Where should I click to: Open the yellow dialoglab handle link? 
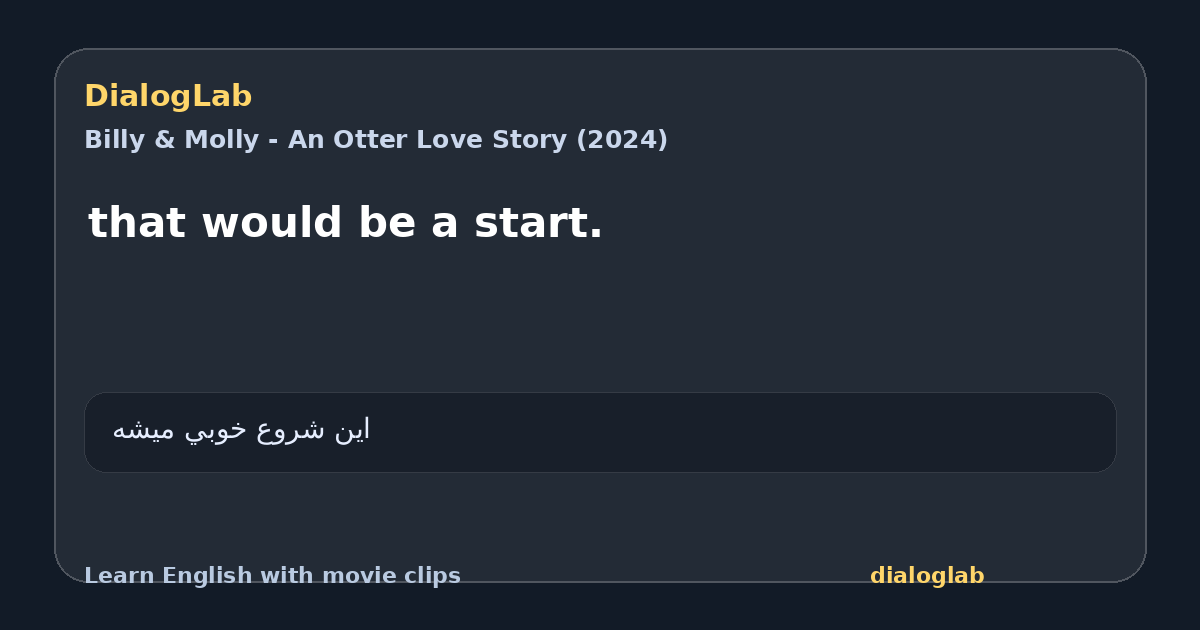point(927,576)
